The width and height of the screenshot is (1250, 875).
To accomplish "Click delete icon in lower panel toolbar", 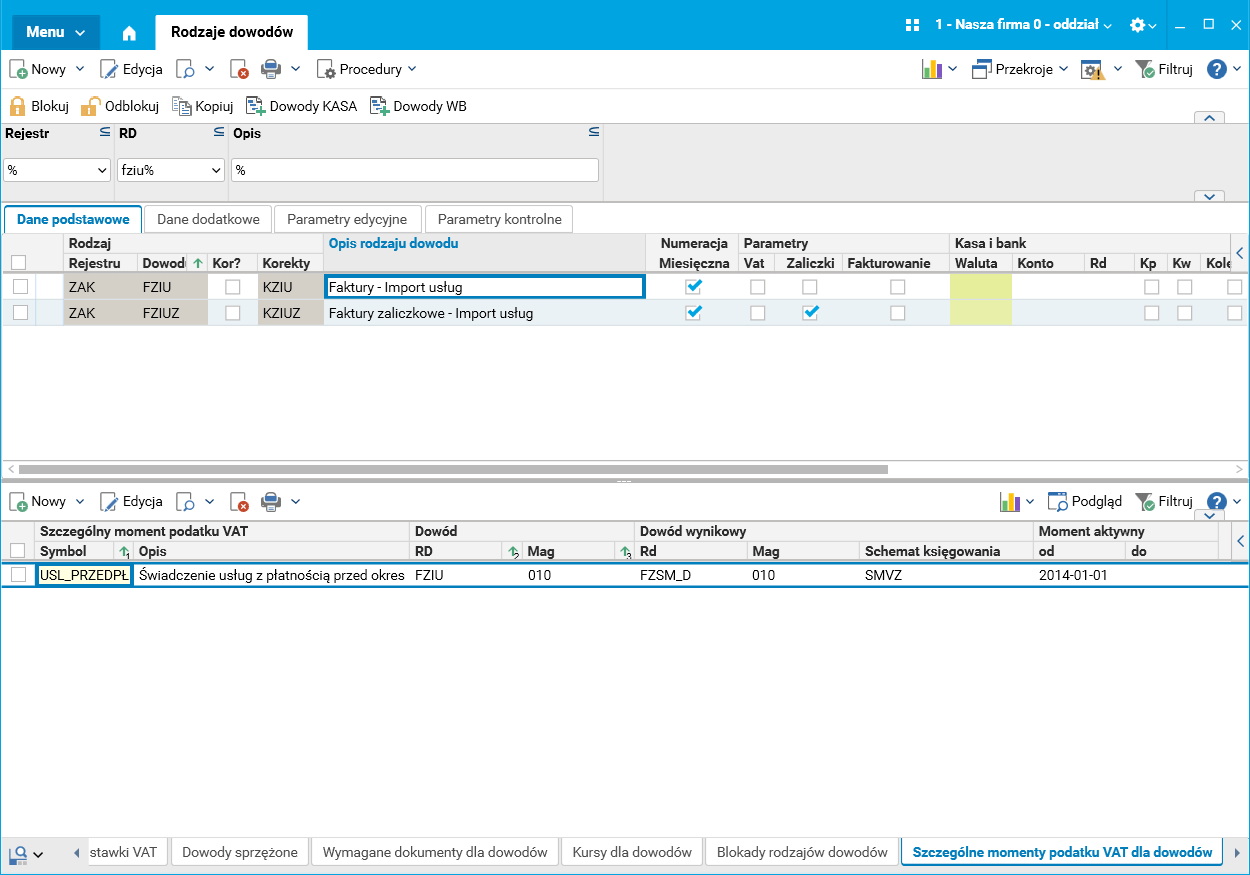I will (239, 501).
